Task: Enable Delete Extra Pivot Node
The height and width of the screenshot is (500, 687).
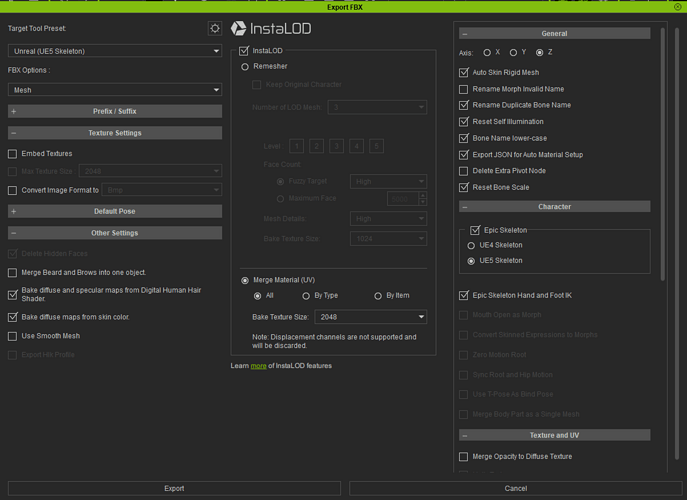Action: click(464, 171)
